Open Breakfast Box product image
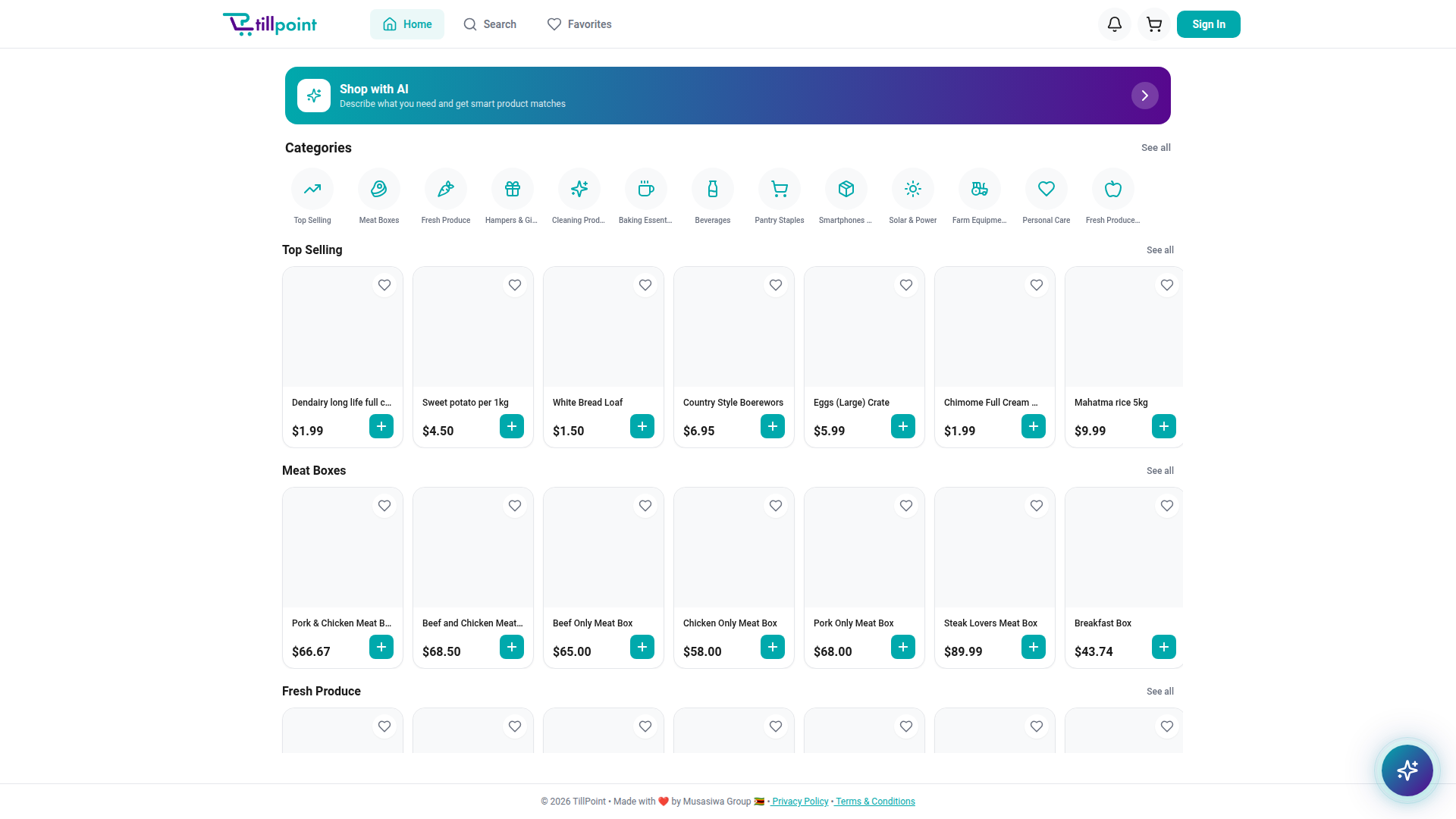Viewport: 1456px width, 819px height. pyautogui.click(x=1124, y=548)
